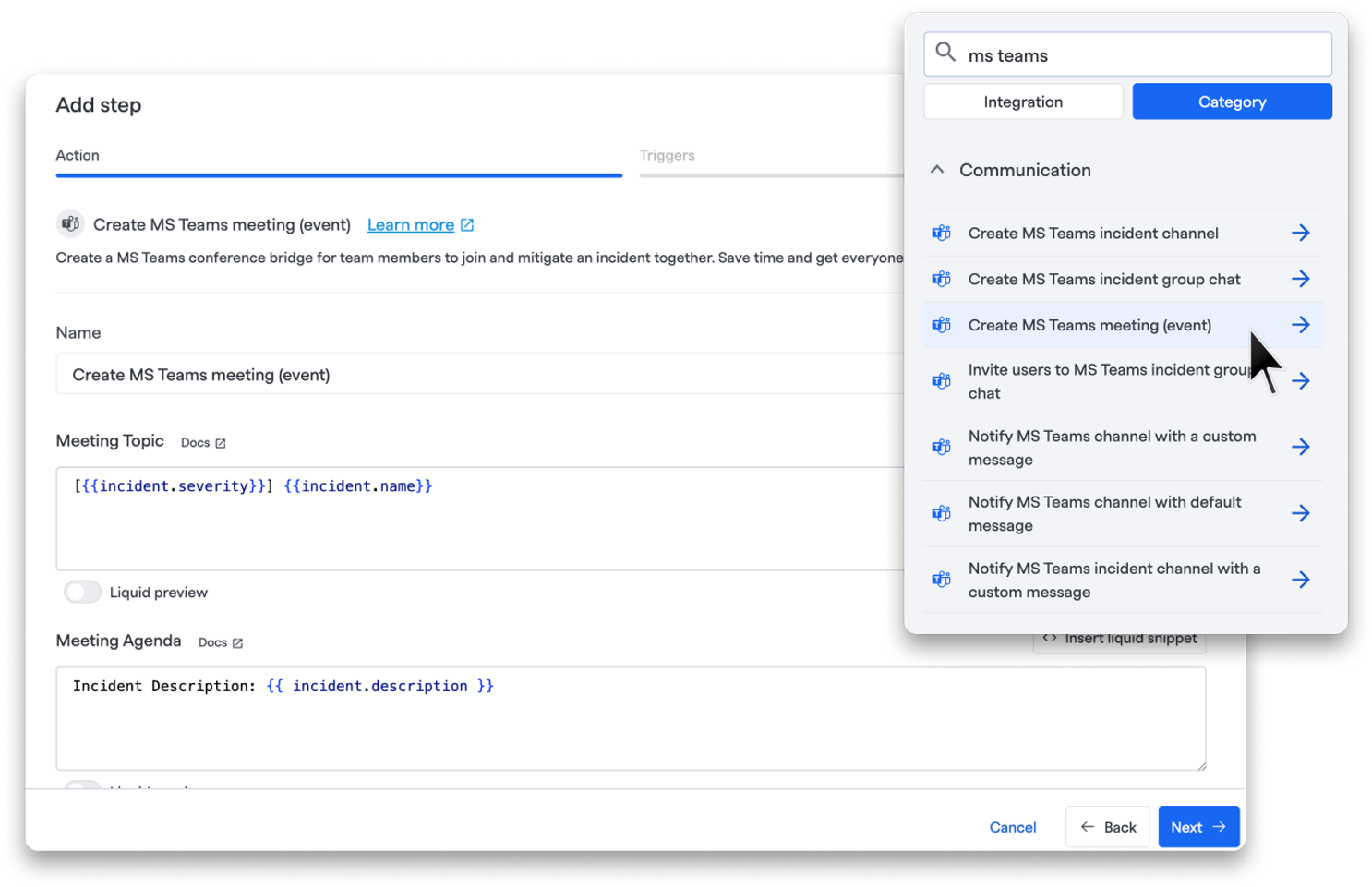Click MS Teams icon beside incident group chat

pos(941,279)
